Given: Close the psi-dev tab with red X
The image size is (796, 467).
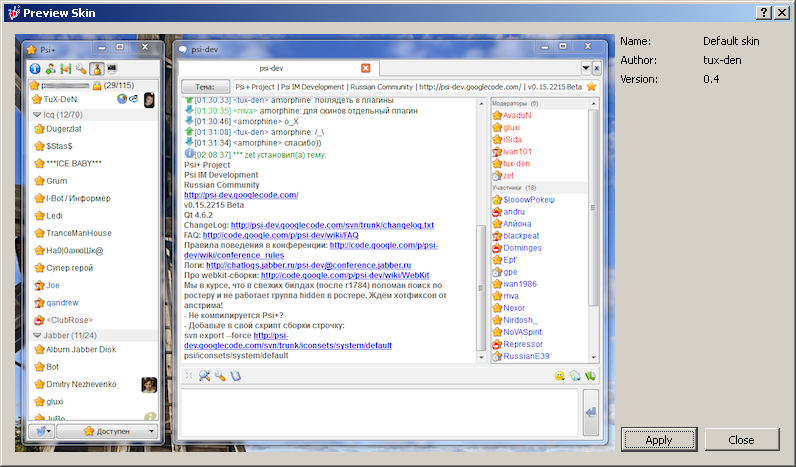Looking at the screenshot, I should (x=365, y=68).
